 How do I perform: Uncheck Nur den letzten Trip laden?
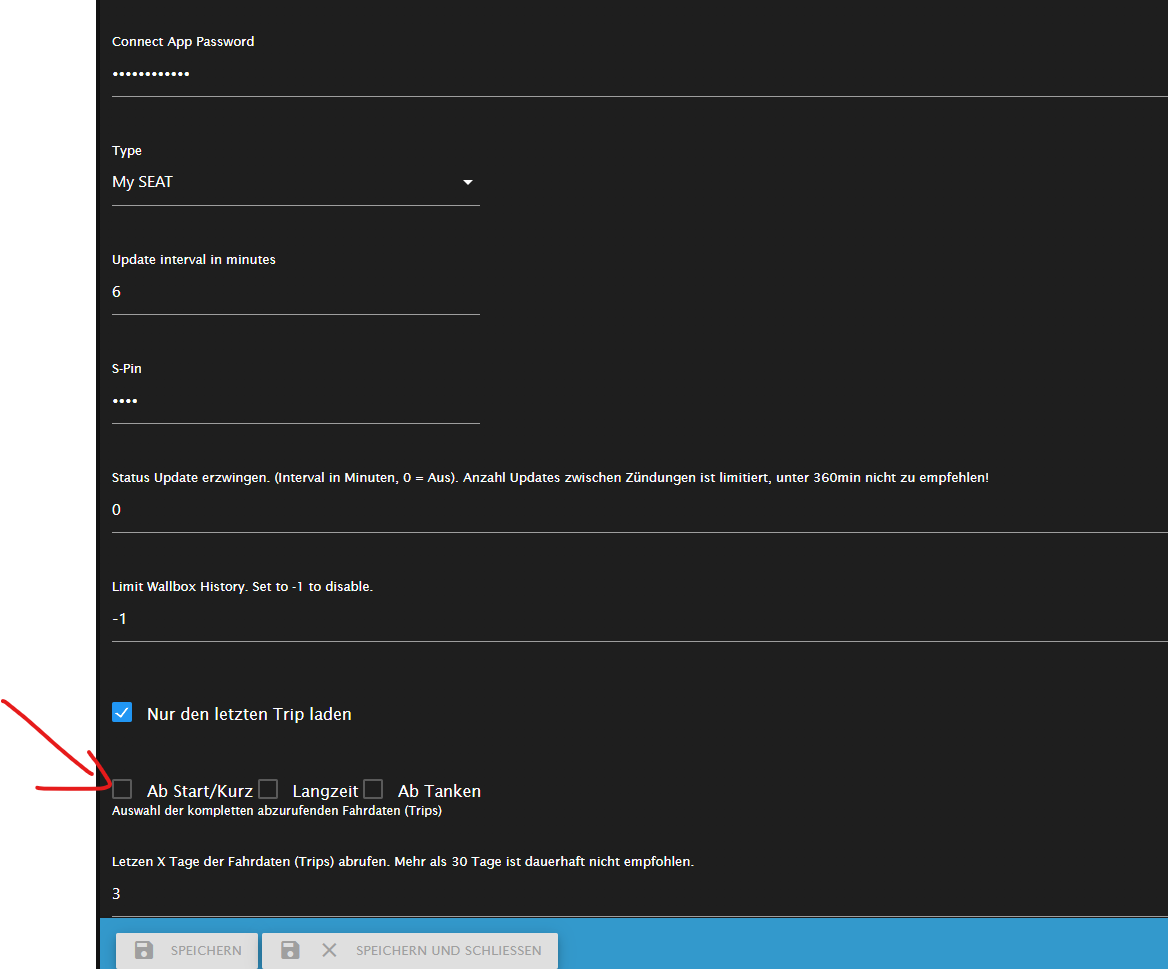click(122, 713)
